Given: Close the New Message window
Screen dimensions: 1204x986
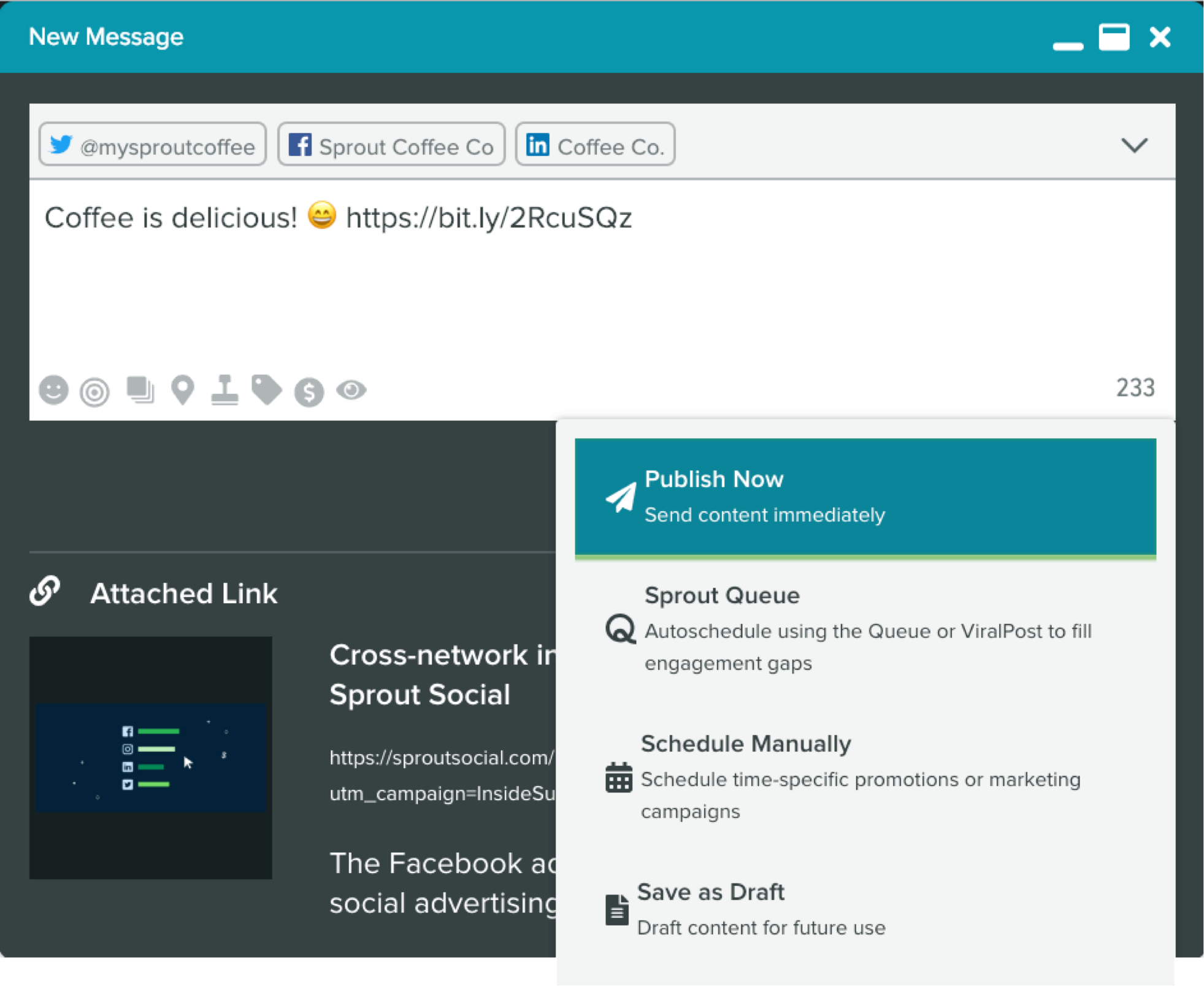Looking at the screenshot, I should 1160,37.
